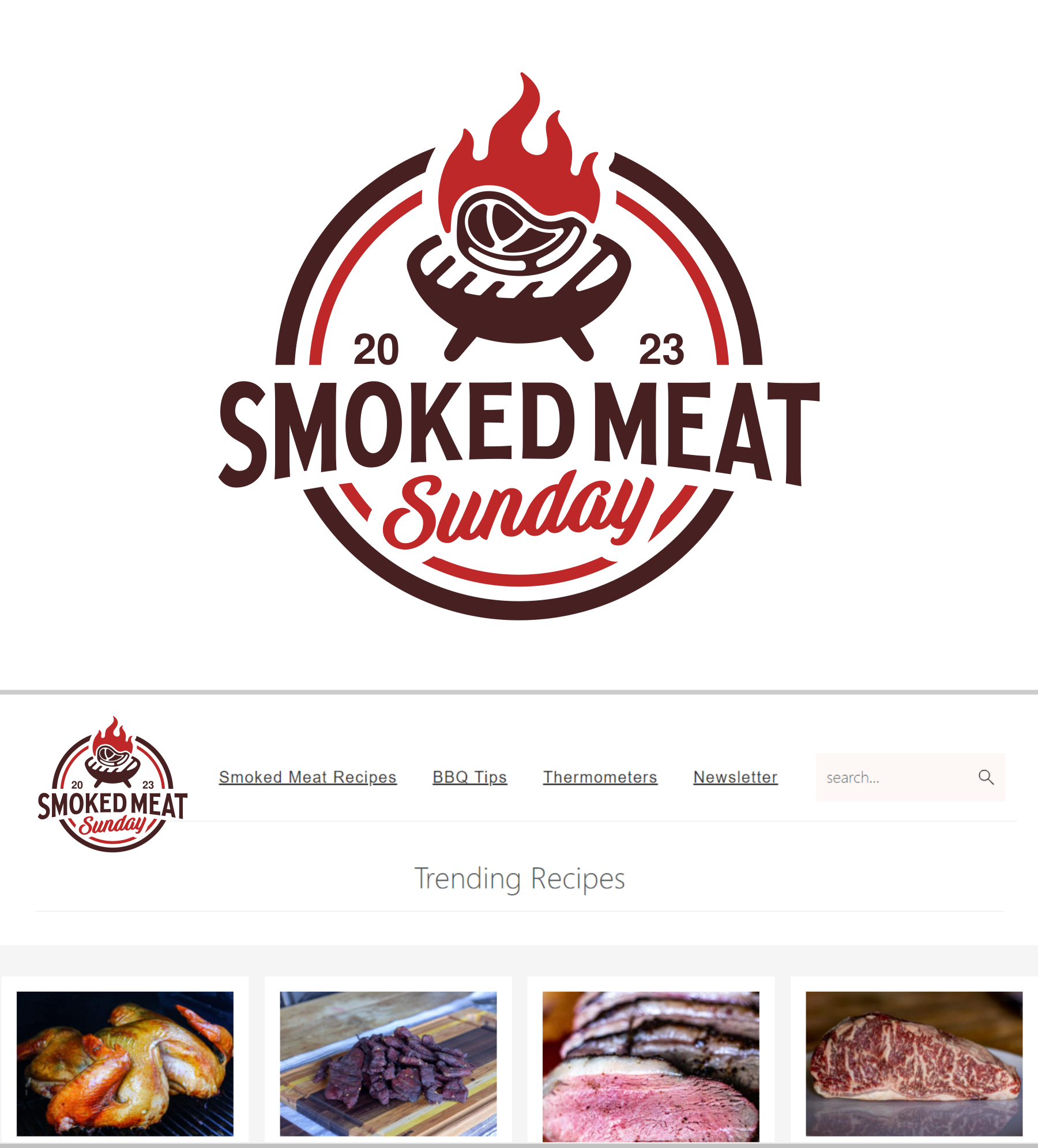Visit the Newsletter link
This screenshot has width=1038, height=1148.
[736, 777]
